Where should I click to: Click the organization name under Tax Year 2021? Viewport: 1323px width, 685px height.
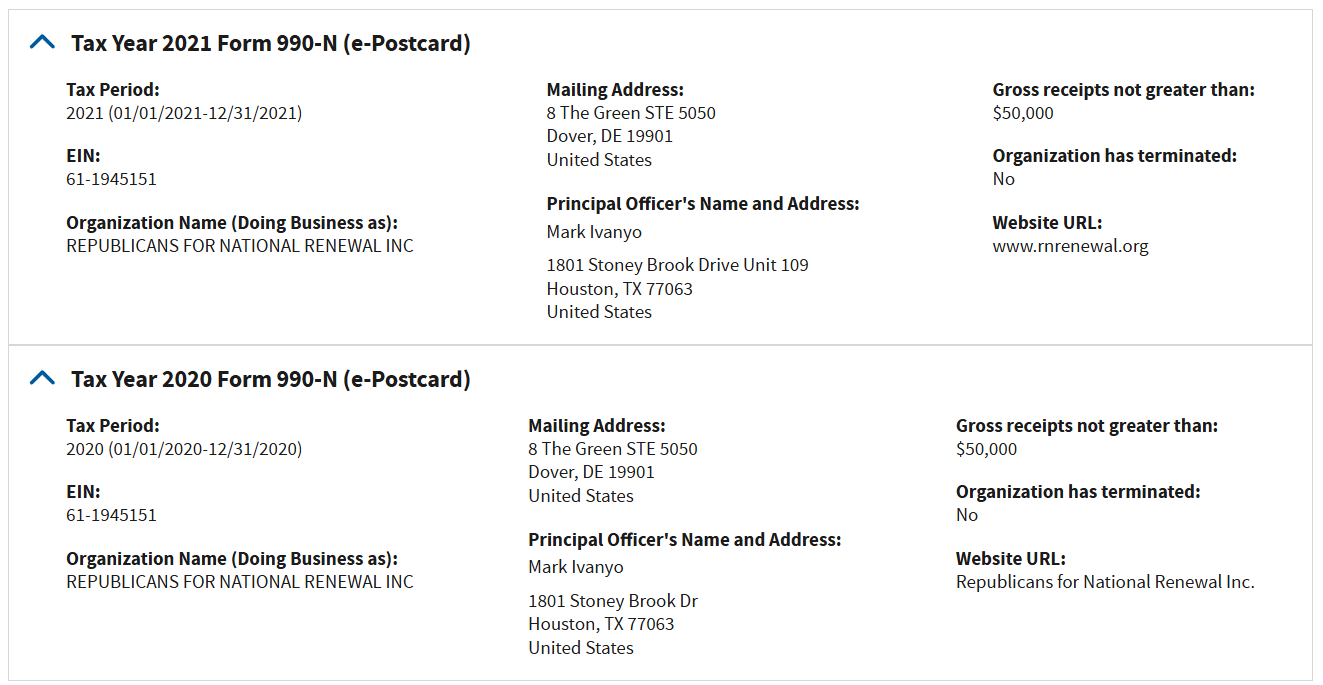pyautogui.click(x=240, y=246)
